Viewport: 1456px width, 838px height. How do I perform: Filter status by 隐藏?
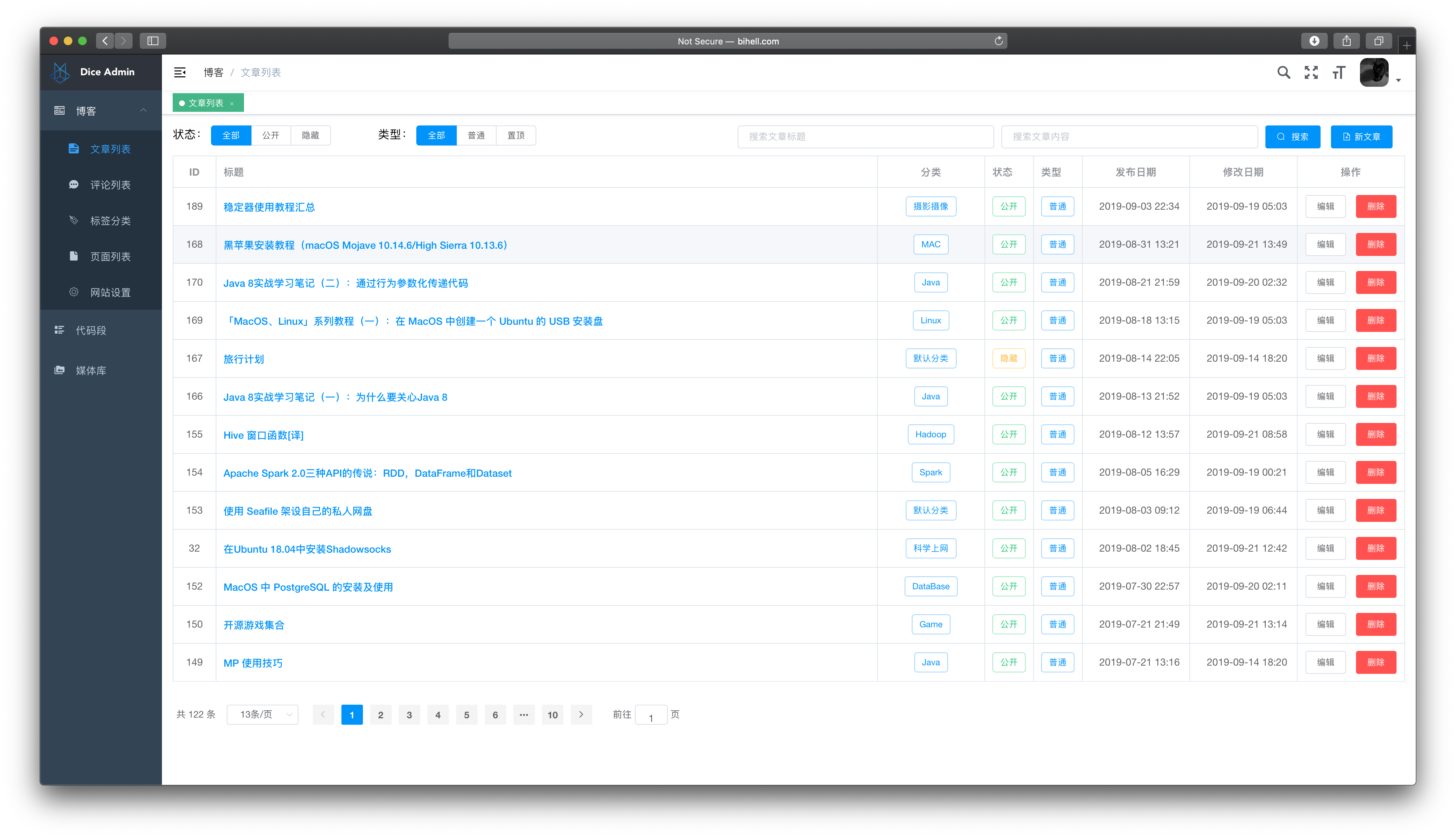click(x=310, y=135)
